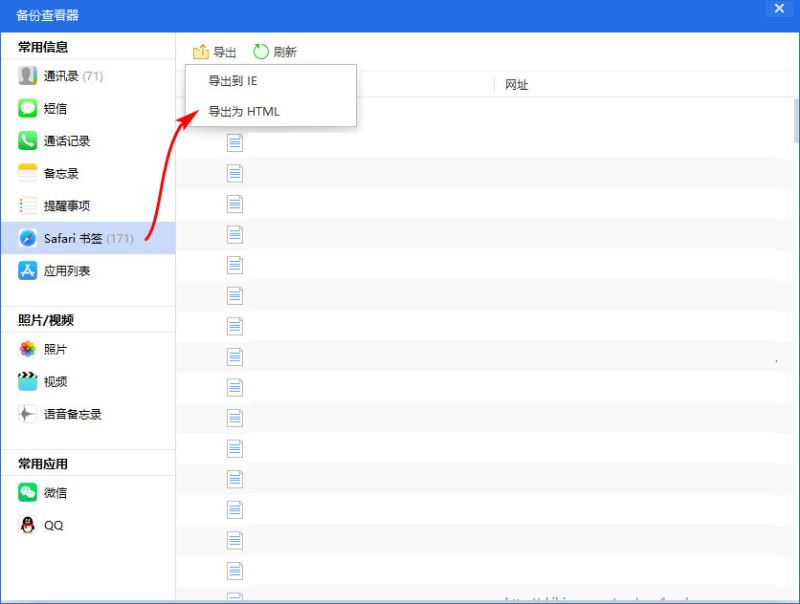Open 通话记录 call history
Viewport: 800px width, 604px height.
click(x=88, y=141)
